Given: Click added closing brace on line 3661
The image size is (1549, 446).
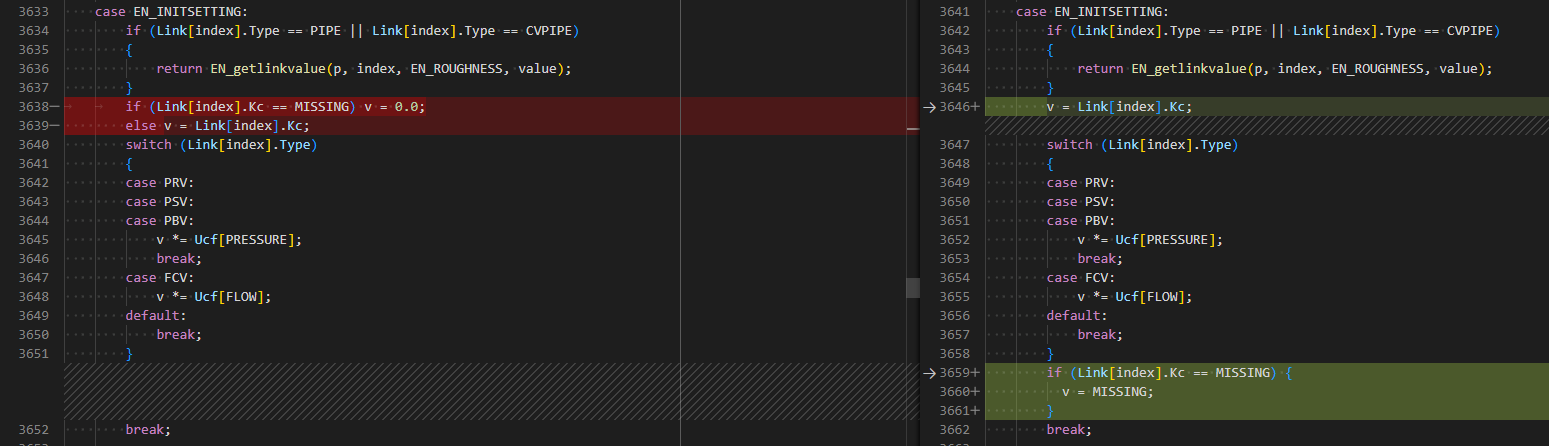Looking at the screenshot, I should [1051, 411].
